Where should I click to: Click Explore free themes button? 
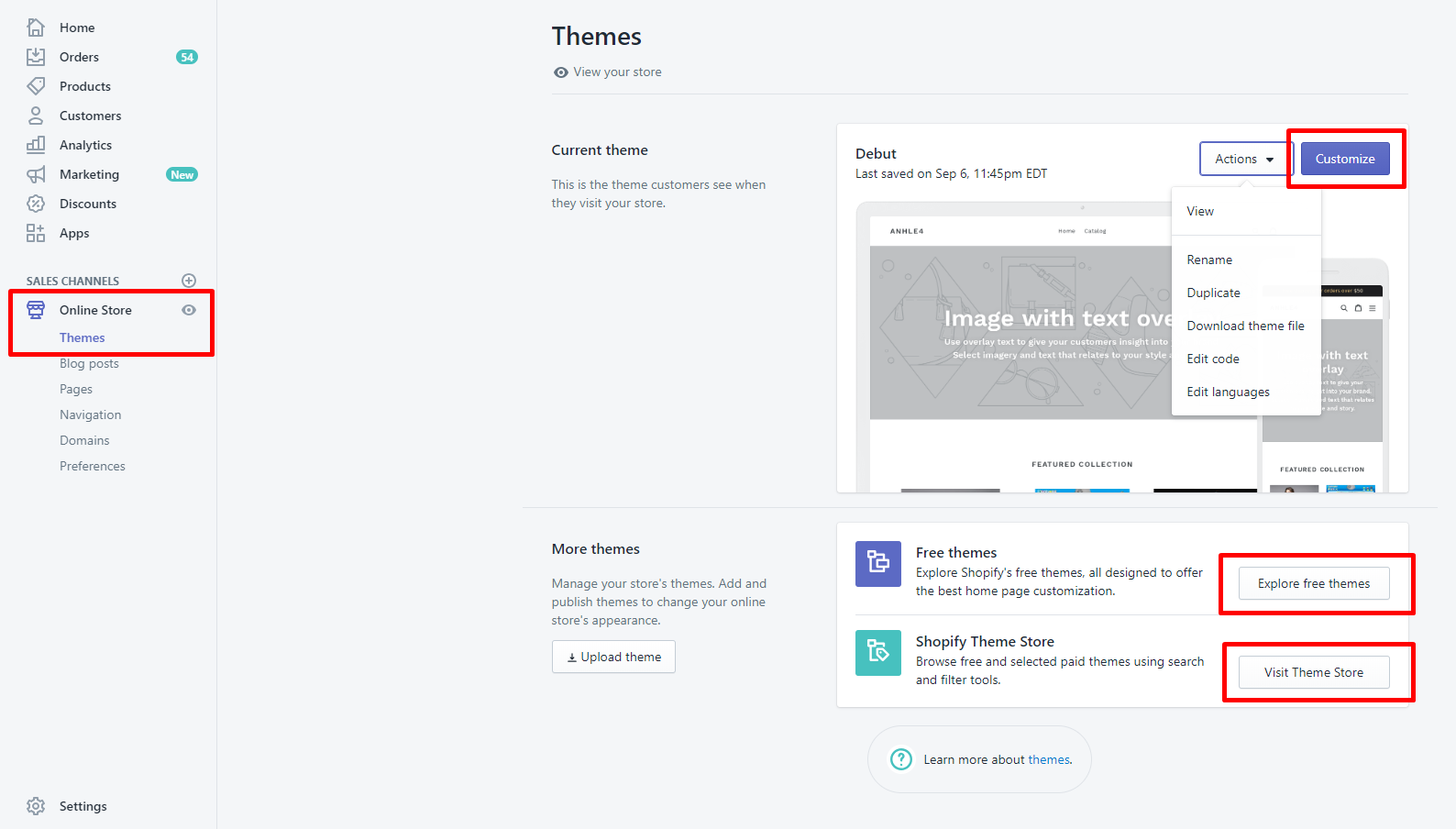point(1314,583)
